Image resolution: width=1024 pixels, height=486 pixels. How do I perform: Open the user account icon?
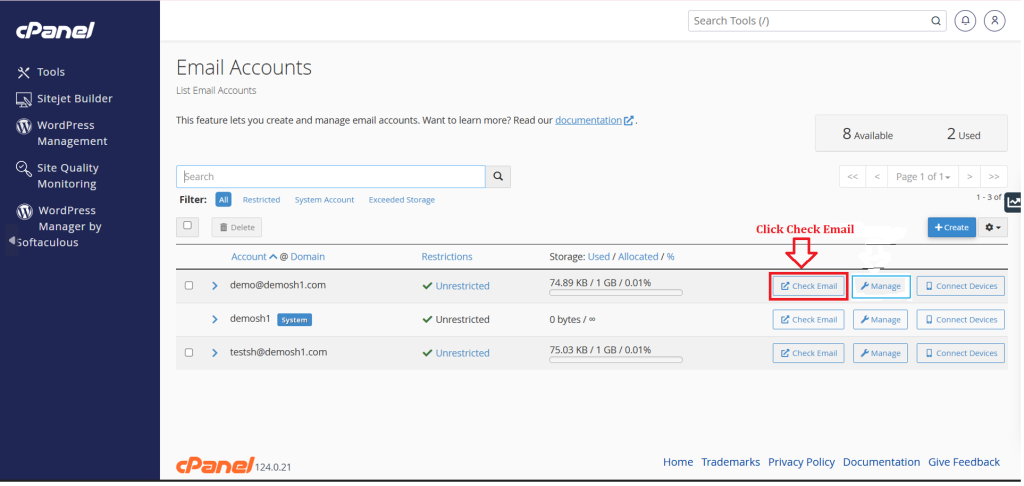[x=995, y=21]
